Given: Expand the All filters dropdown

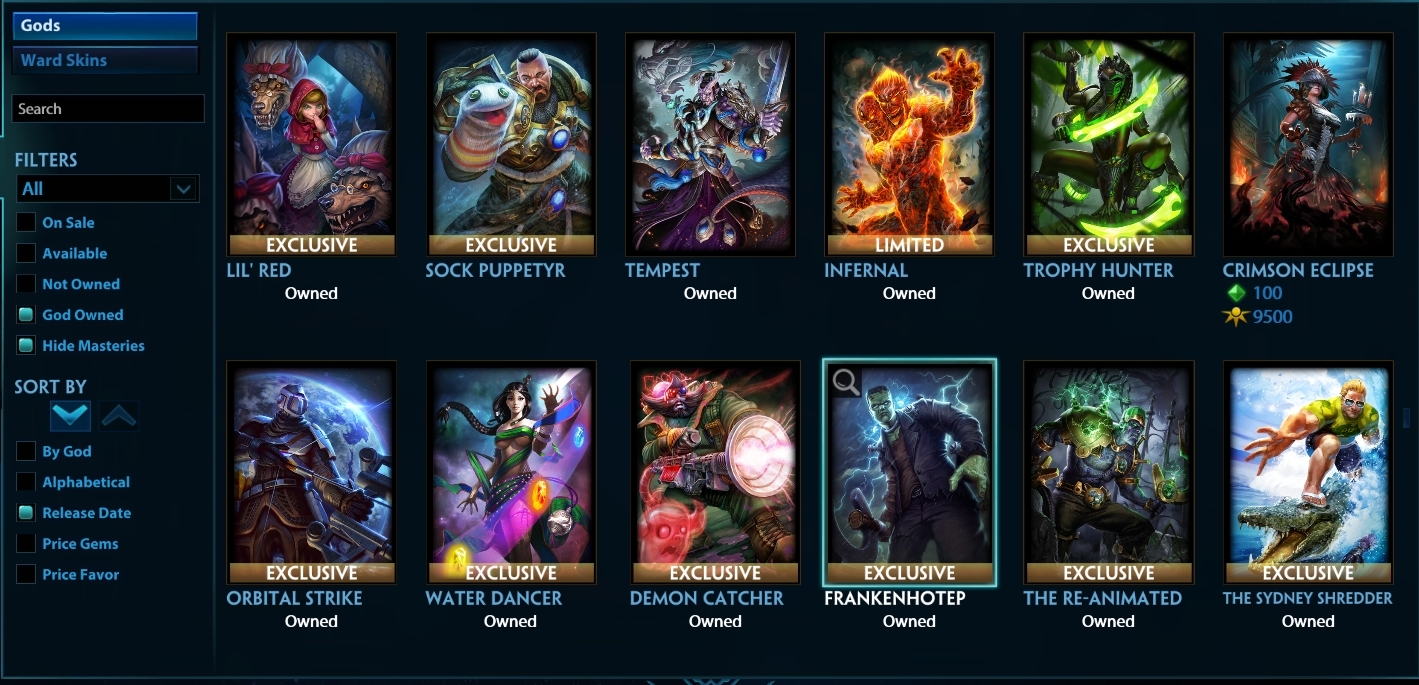Looking at the screenshot, I should tap(108, 188).
